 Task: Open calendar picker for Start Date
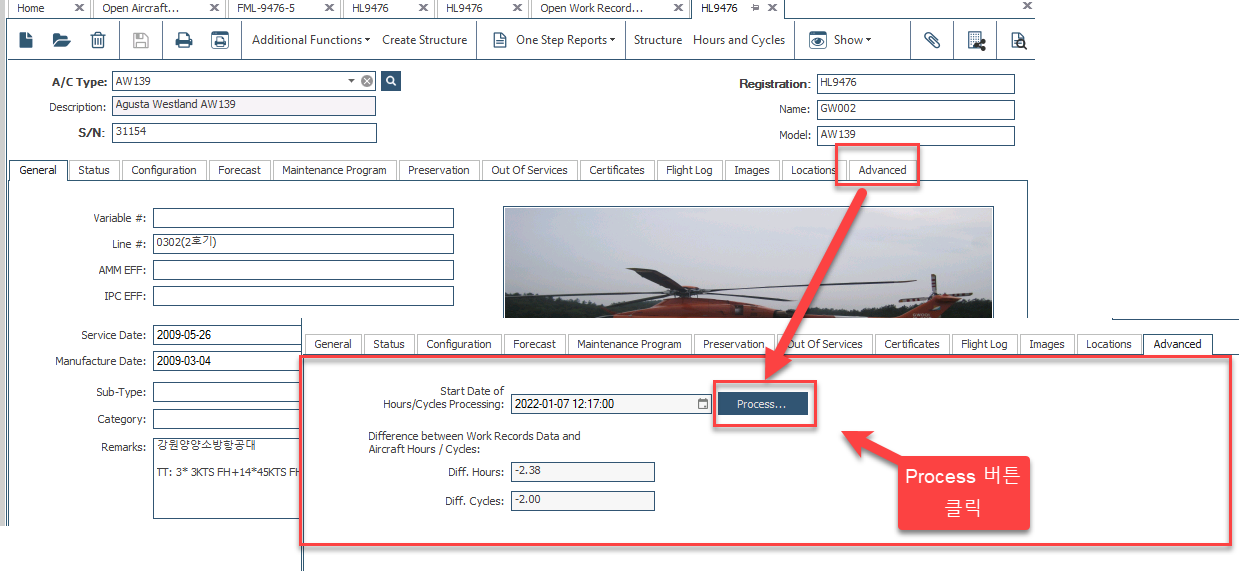703,404
